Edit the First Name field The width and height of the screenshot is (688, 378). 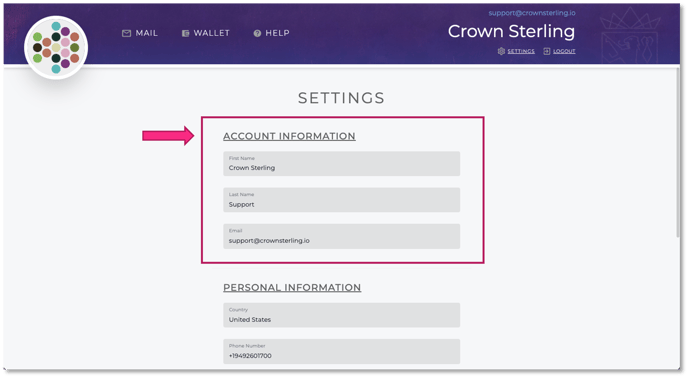click(341, 164)
